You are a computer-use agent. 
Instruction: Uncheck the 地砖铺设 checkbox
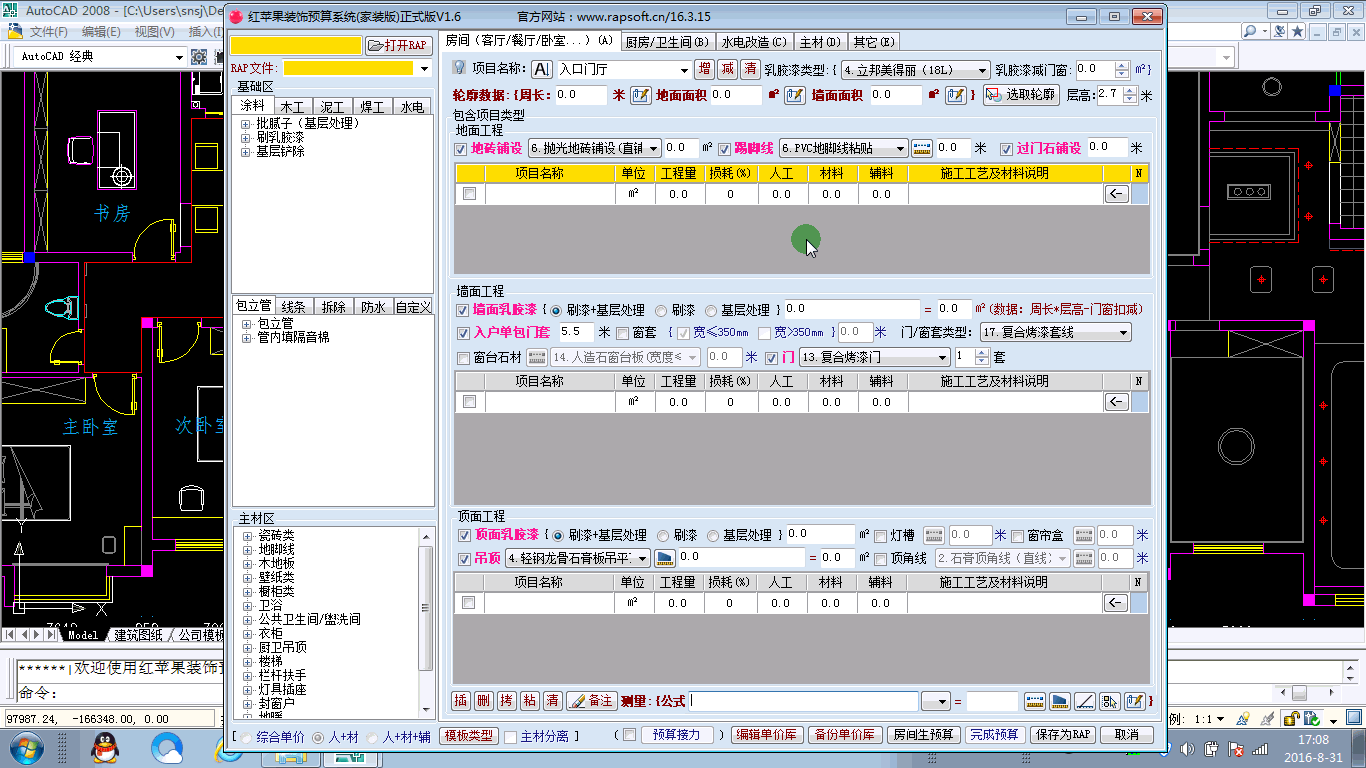(461, 149)
